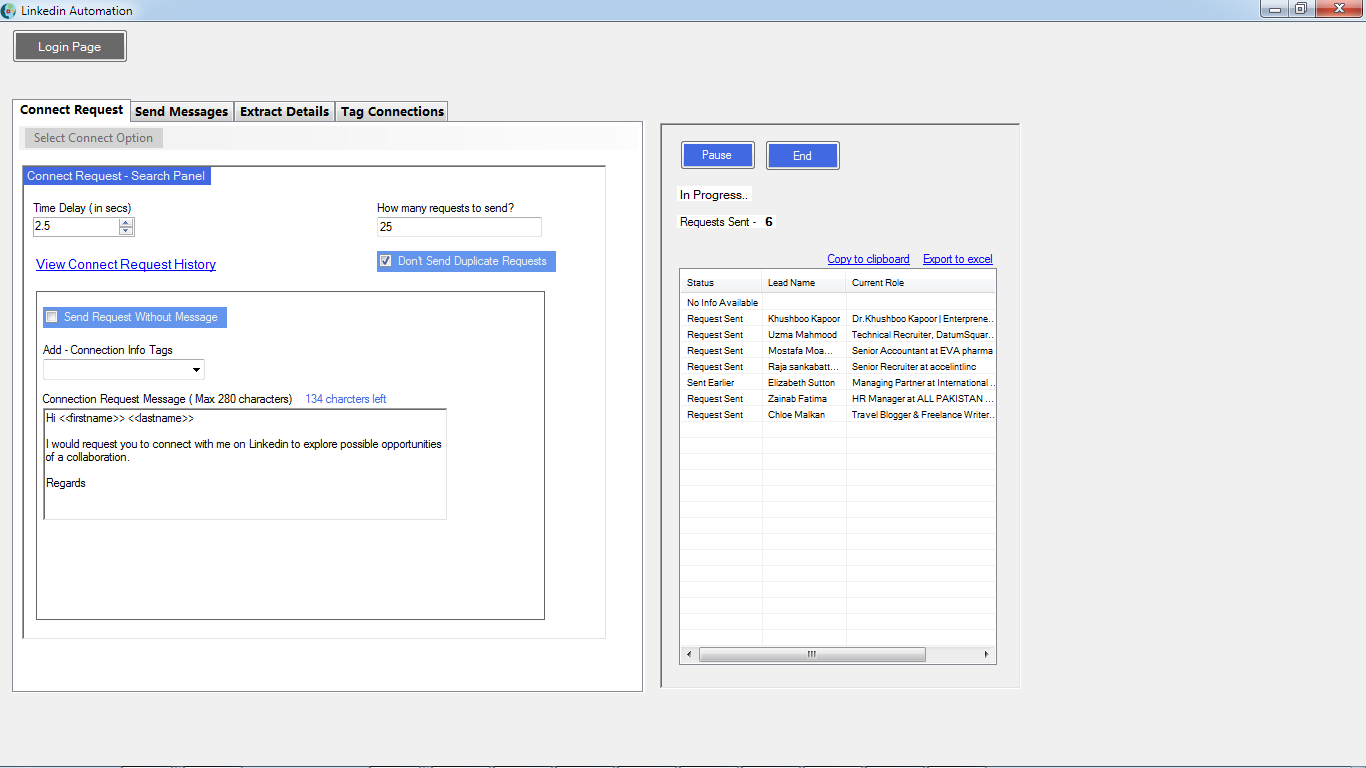Screen dimensions: 1366x768
Task: Click the results table scroll left arrow
Action: click(689, 654)
